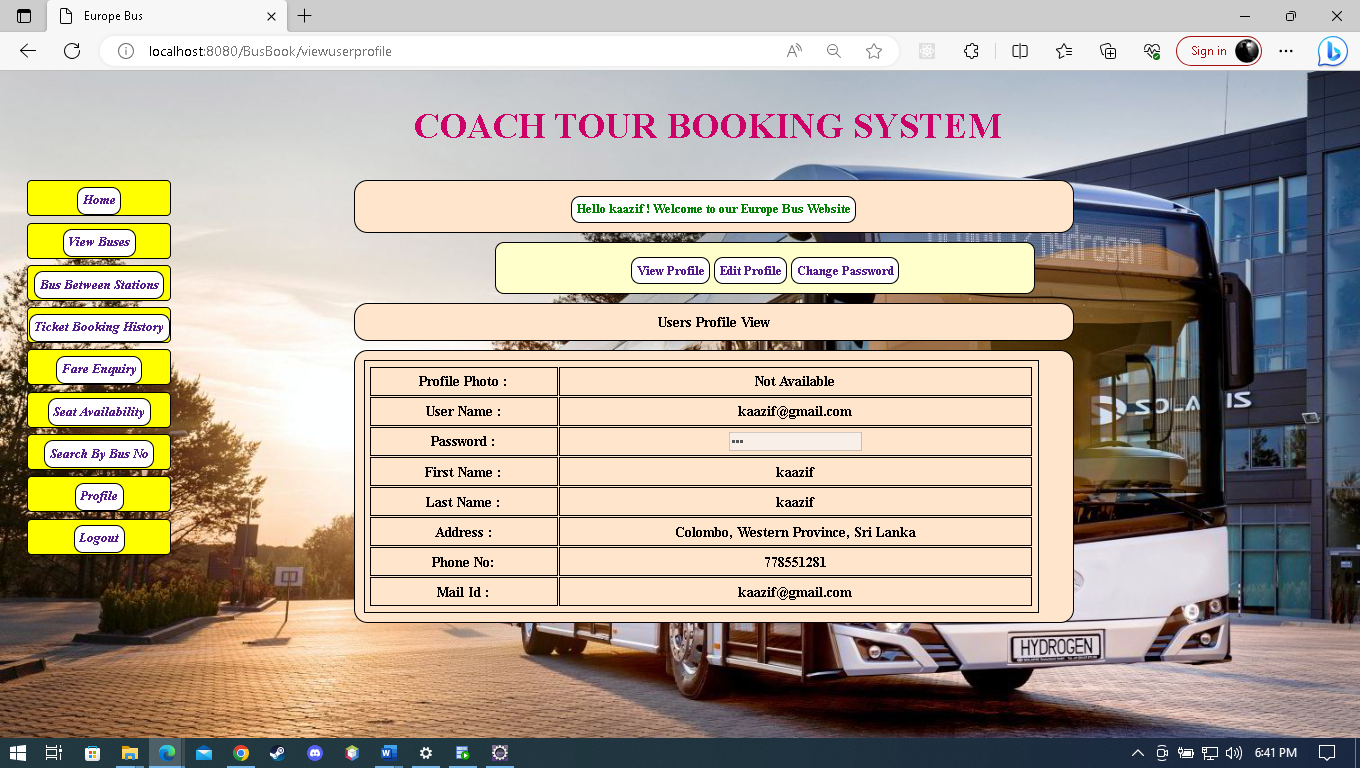Open Discord from the taskbar
Viewport: 1360px width, 768px height.
[x=315, y=753]
